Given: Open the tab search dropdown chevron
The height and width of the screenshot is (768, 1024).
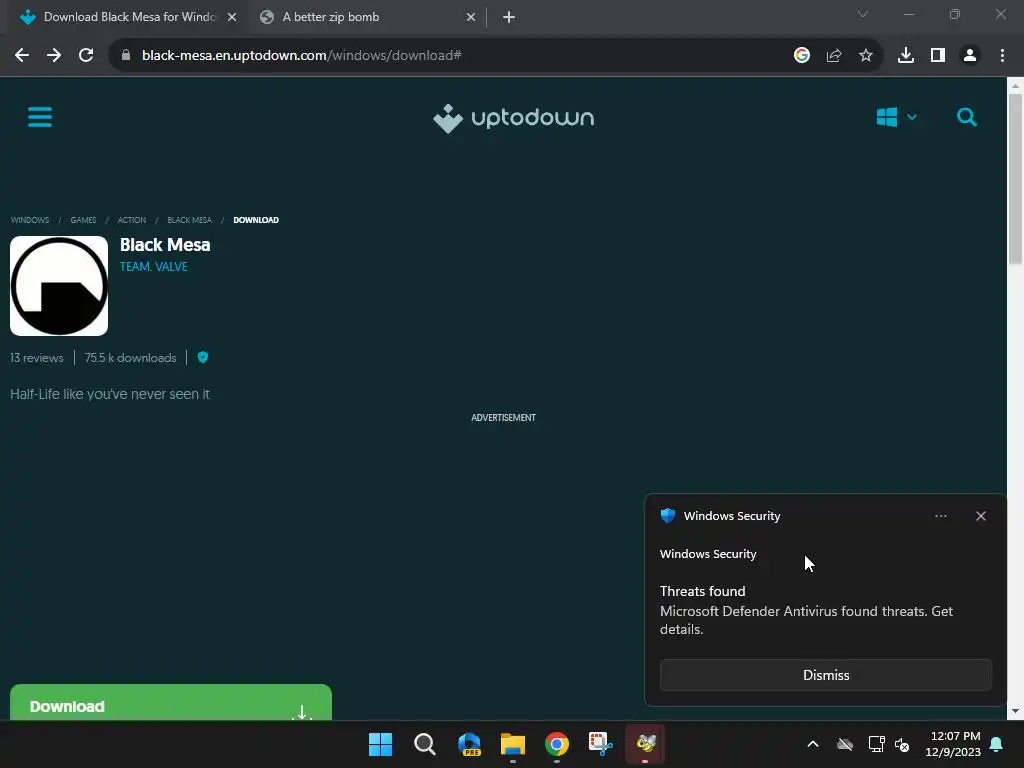Looking at the screenshot, I should (863, 14).
